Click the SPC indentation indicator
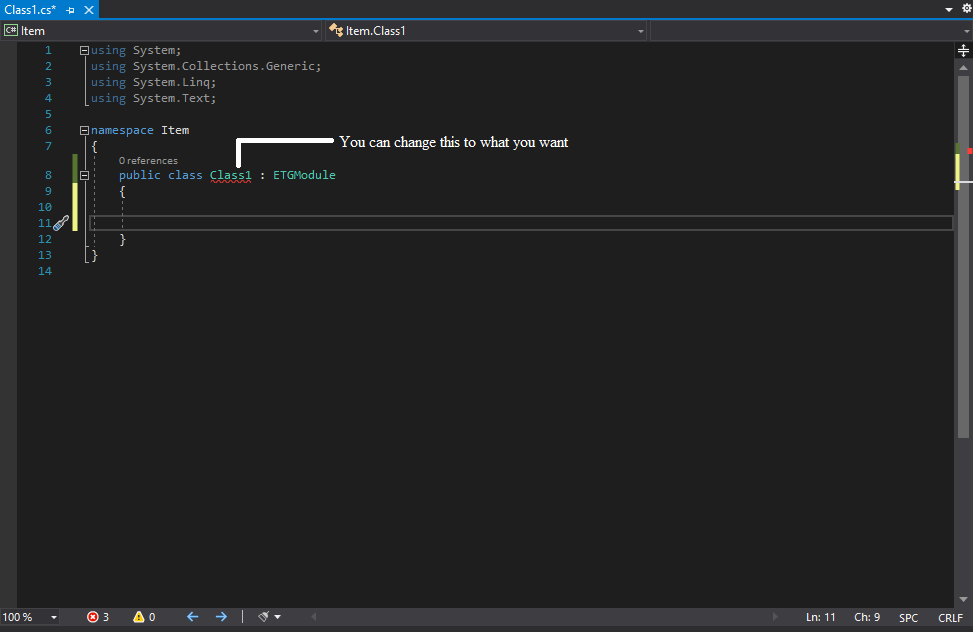The image size is (973, 632). coord(908,618)
